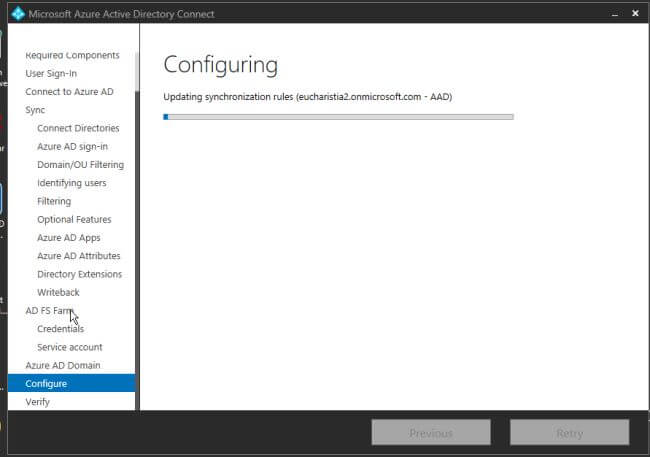Click the Updating synchronization rules status text
Viewport: 650px width, 457px height.
point(308,97)
